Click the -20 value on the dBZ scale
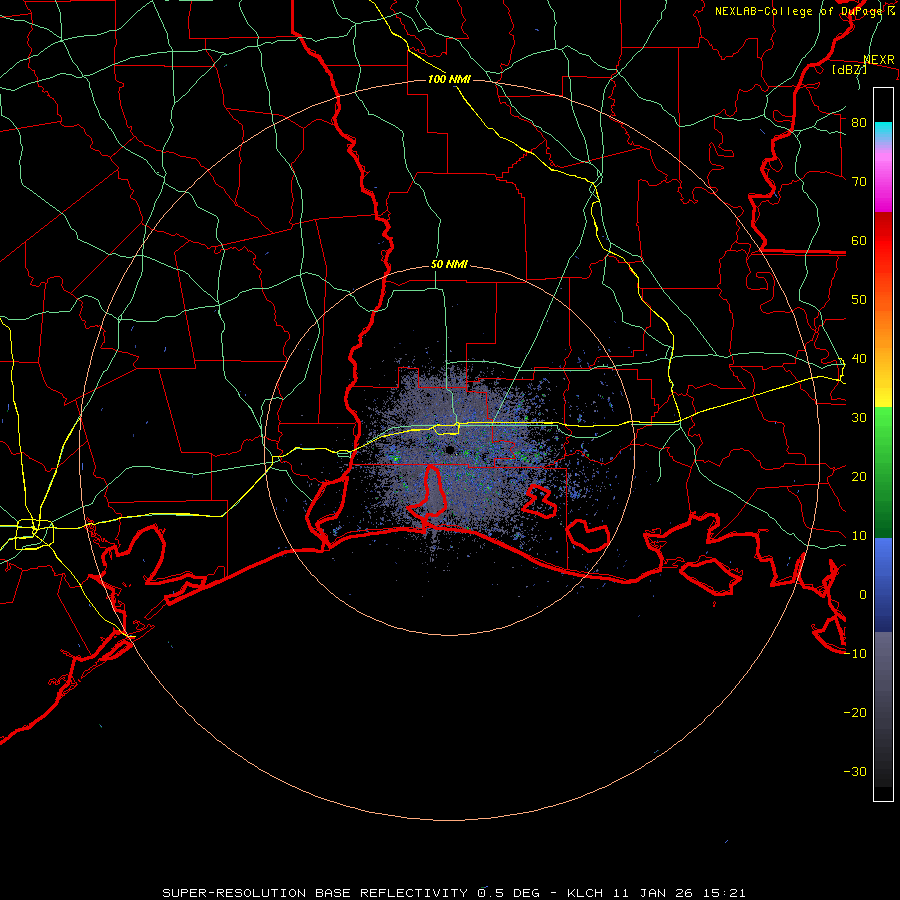The width and height of the screenshot is (900, 900). [x=855, y=712]
